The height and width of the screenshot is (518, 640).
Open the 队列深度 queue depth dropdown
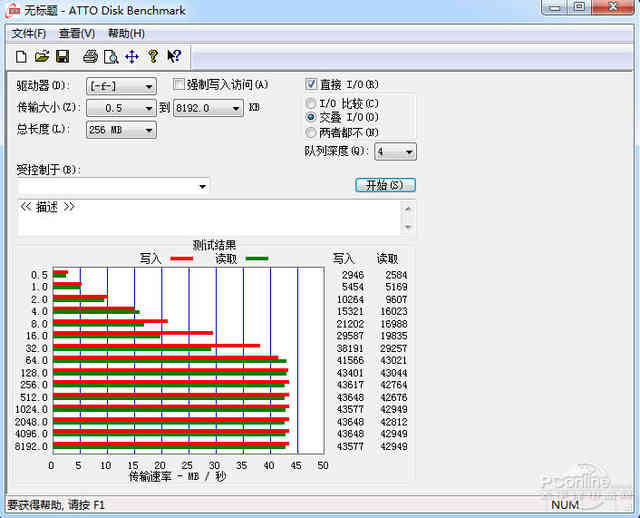(395, 152)
